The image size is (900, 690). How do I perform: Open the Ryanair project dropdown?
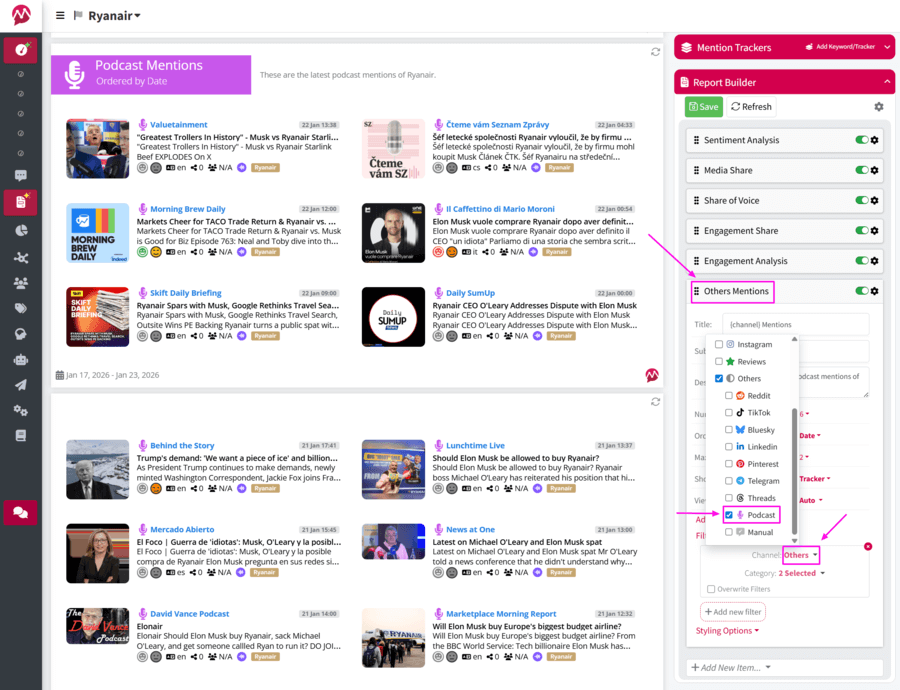pyautogui.click(x=114, y=15)
